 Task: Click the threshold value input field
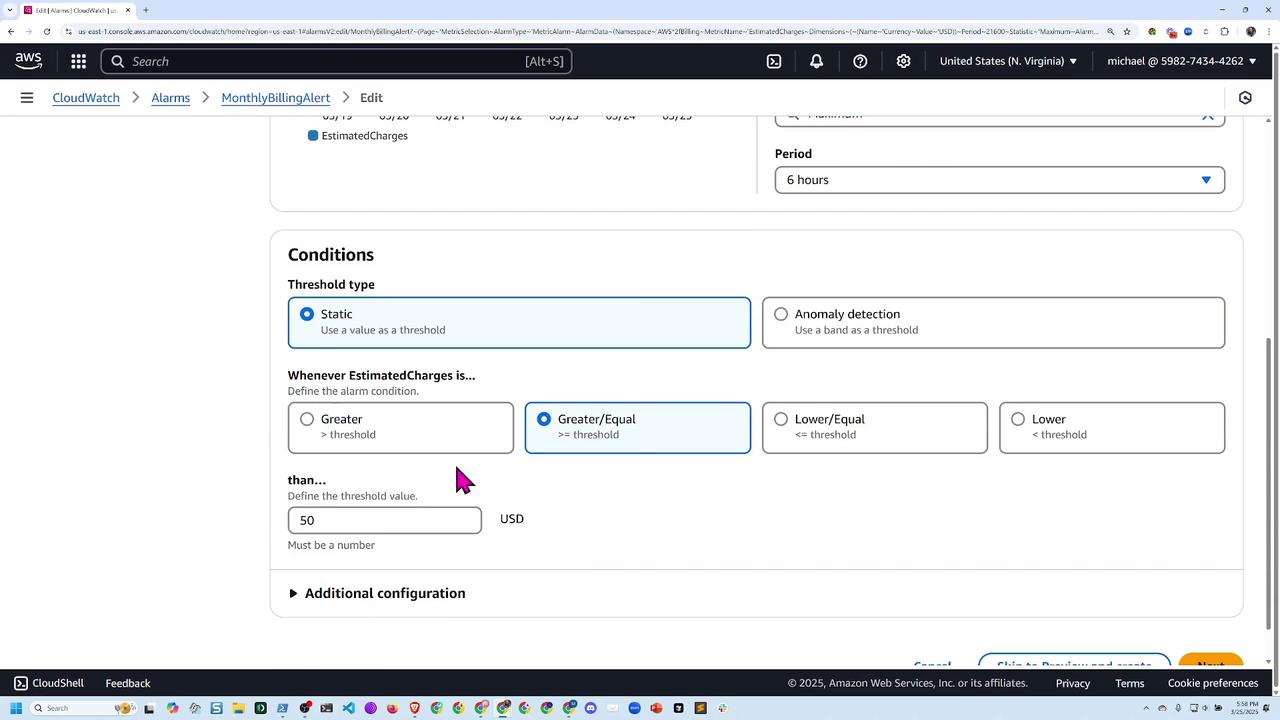tap(384, 520)
